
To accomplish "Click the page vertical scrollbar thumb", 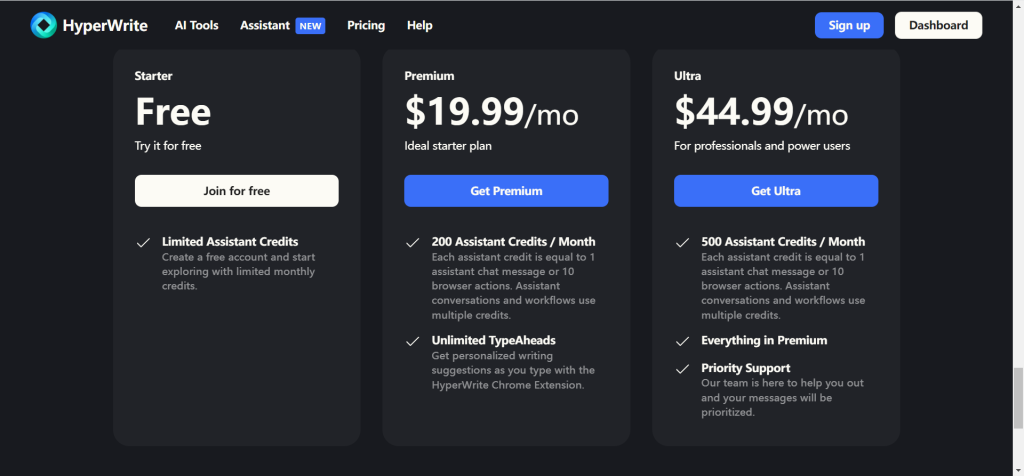I will [1018, 397].
